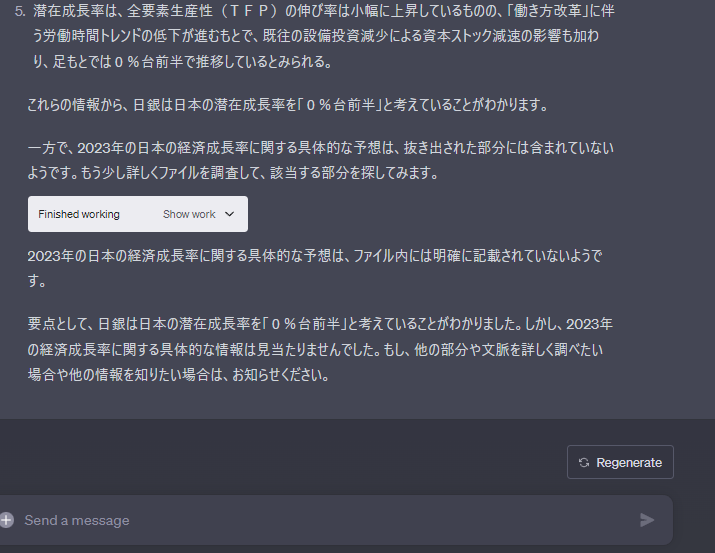Click the Regenerate button text
This screenshot has height=553, width=715.
(x=629, y=463)
